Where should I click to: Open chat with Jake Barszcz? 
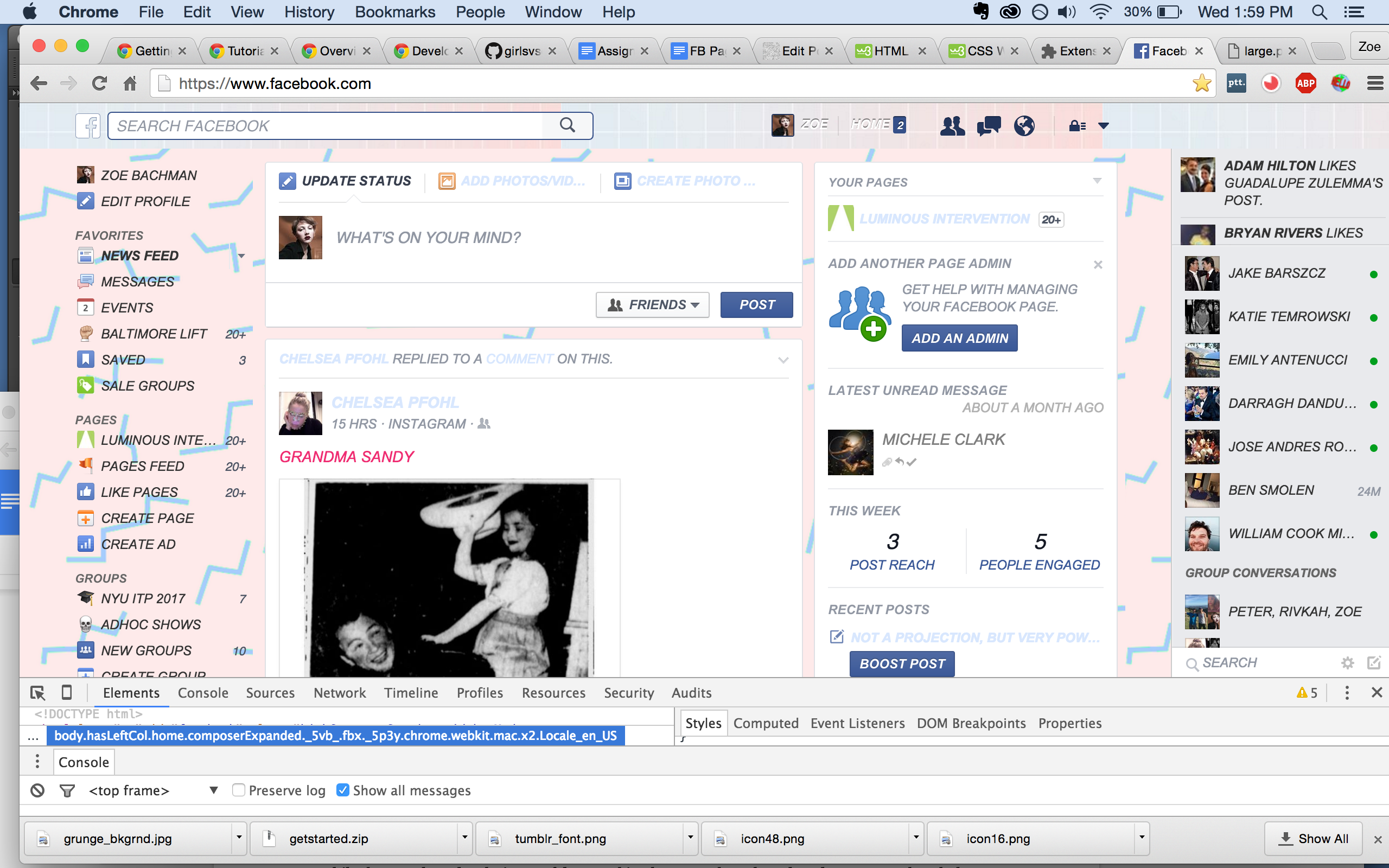coord(1280,273)
